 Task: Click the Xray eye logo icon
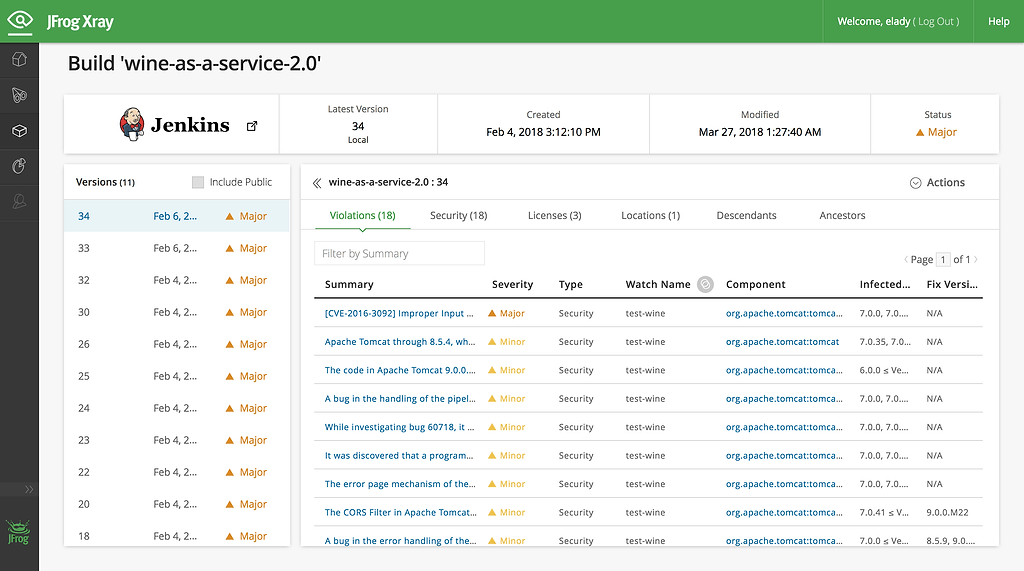(20, 21)
